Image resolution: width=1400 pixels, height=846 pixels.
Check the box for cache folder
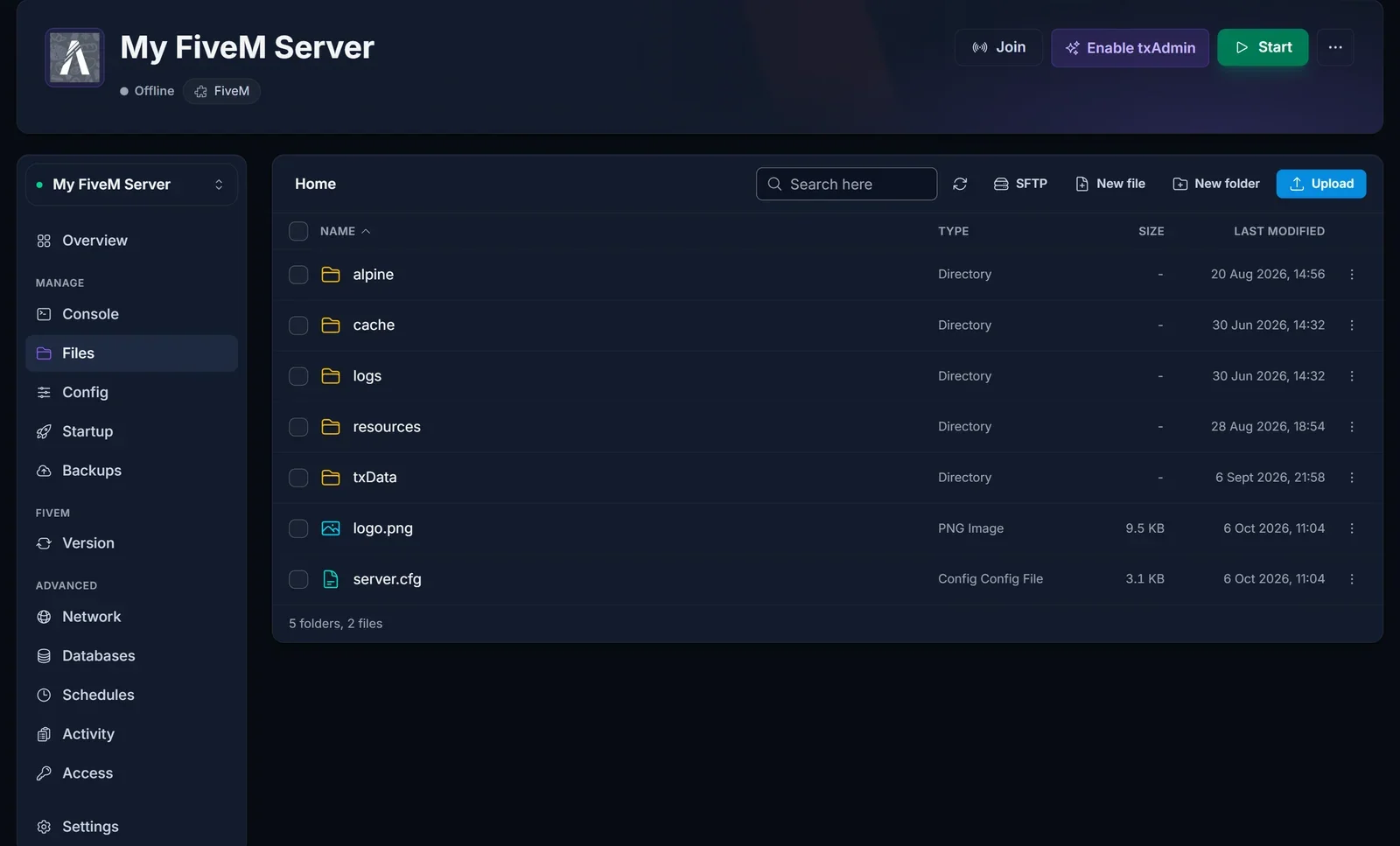298,325
